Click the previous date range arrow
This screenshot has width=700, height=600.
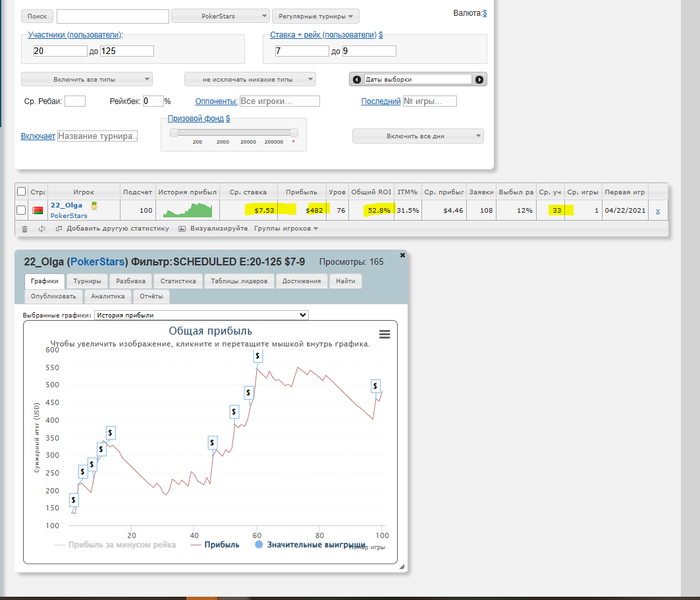point(356,79)
